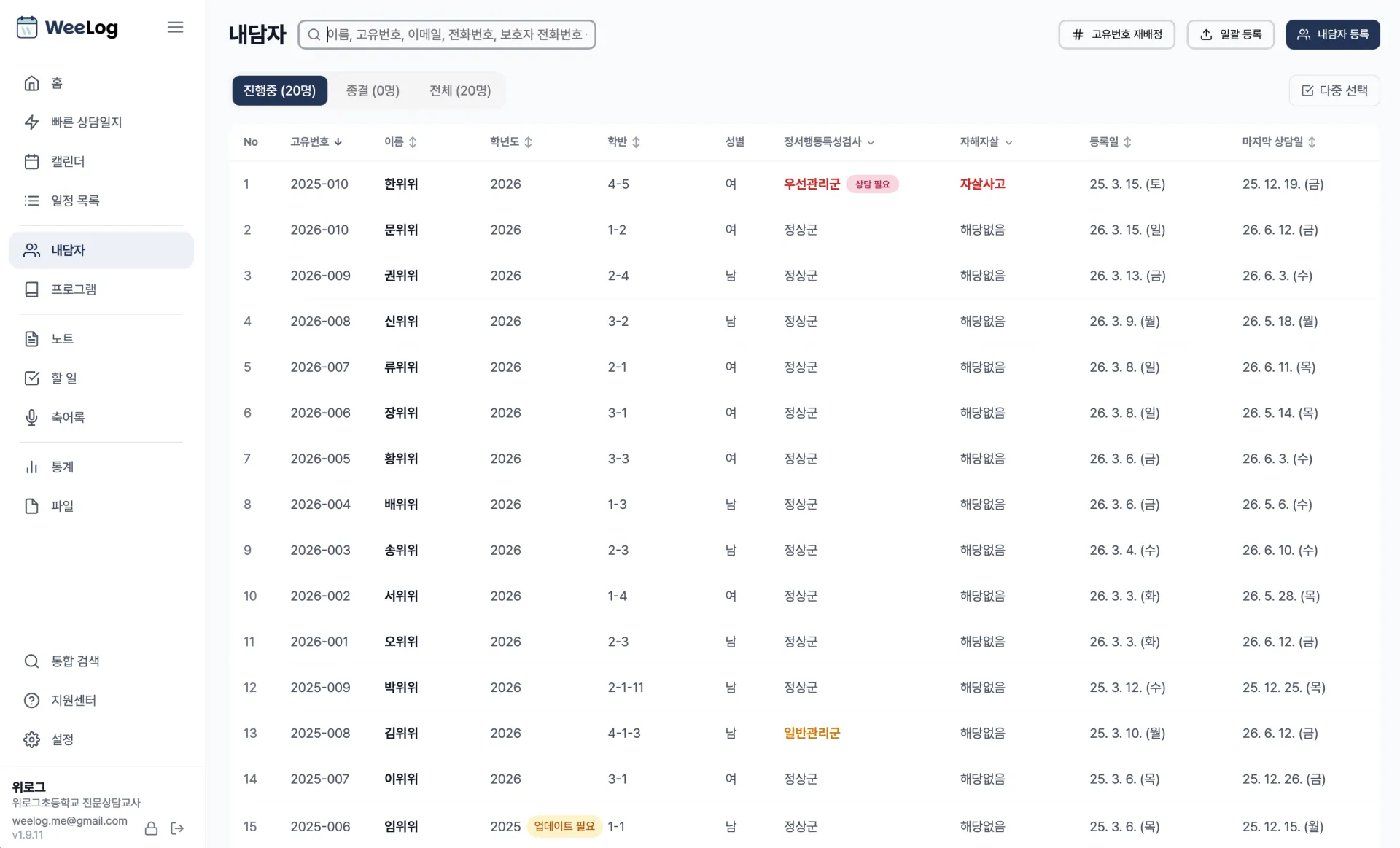
Task: Open 할 일 checkbox icon
Action: click(31, 378)
